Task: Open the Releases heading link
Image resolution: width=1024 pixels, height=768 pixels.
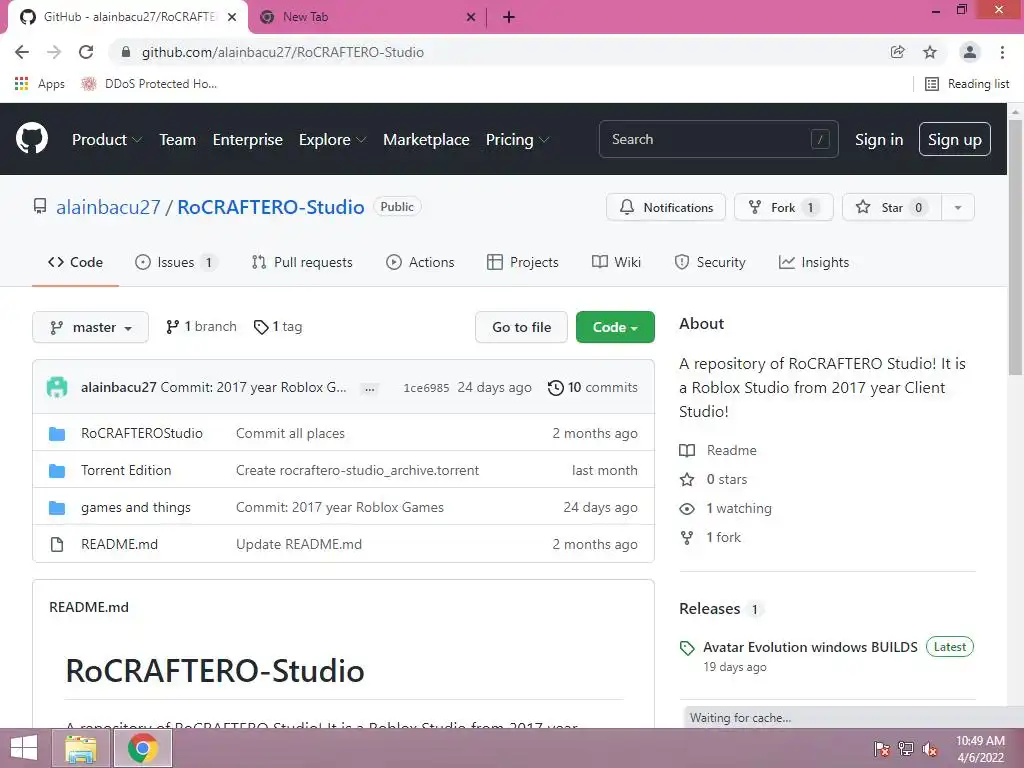Action: [720, 609]
